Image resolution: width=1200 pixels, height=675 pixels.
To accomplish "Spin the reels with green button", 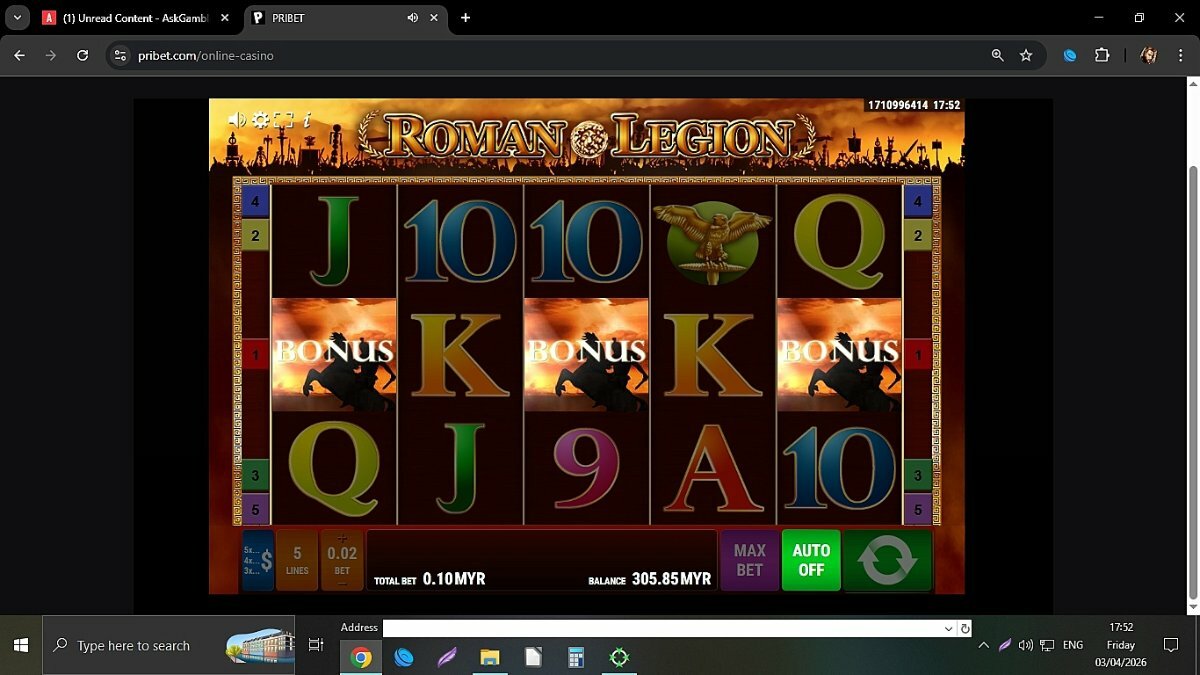I will (x=887, y=560).
